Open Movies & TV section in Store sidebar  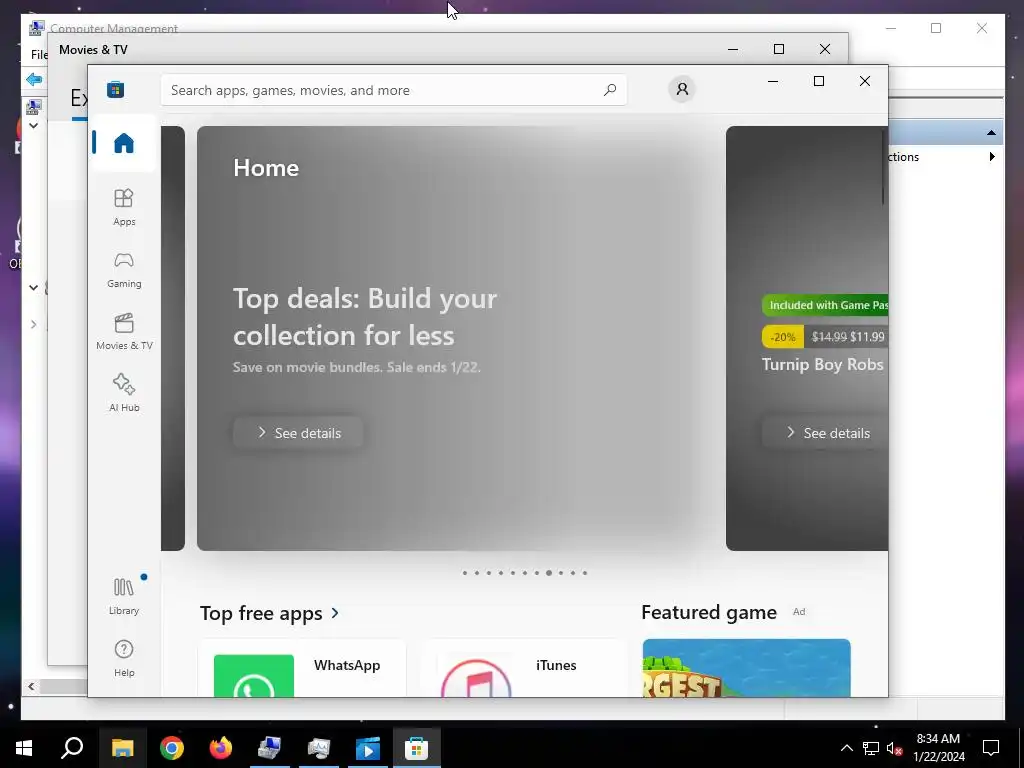coord(123,331)
